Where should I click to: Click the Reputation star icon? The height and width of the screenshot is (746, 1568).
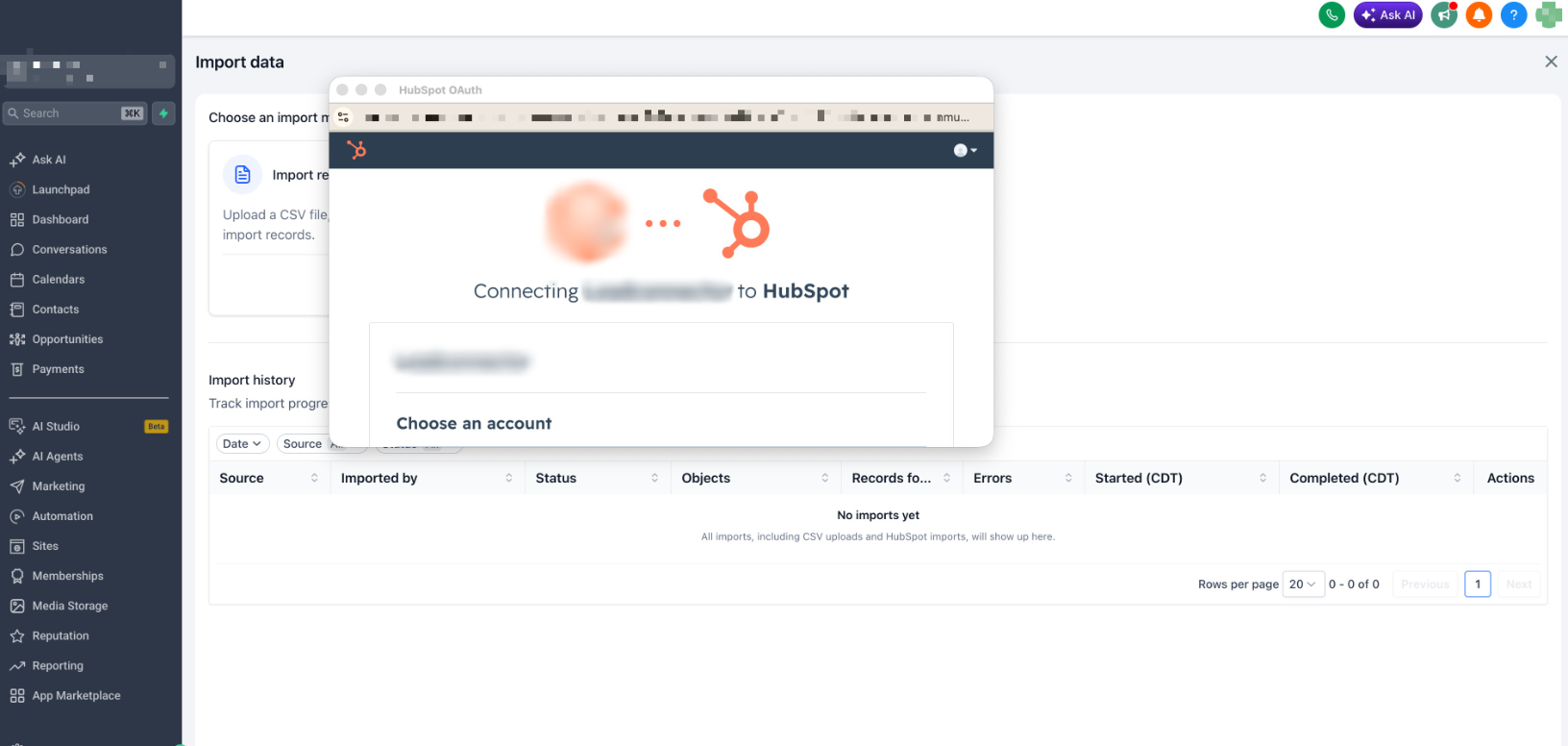coord(17,635)
